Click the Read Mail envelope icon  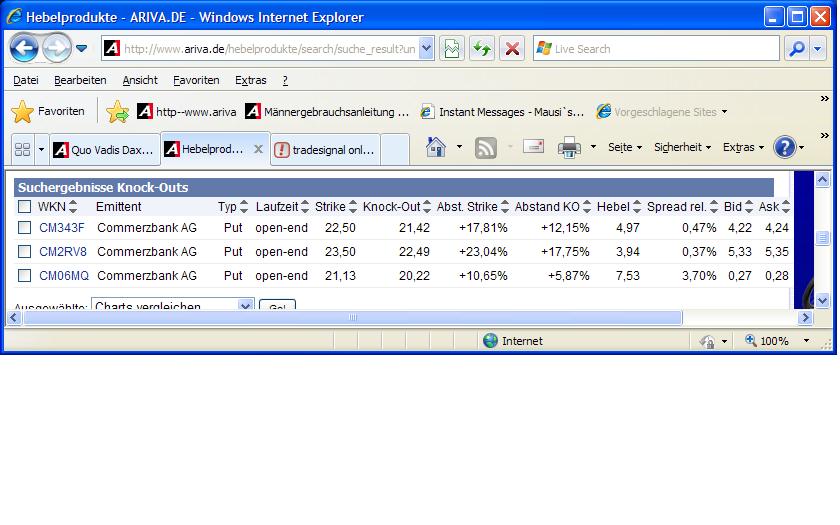pyautogui.click(x=533, y=146)
